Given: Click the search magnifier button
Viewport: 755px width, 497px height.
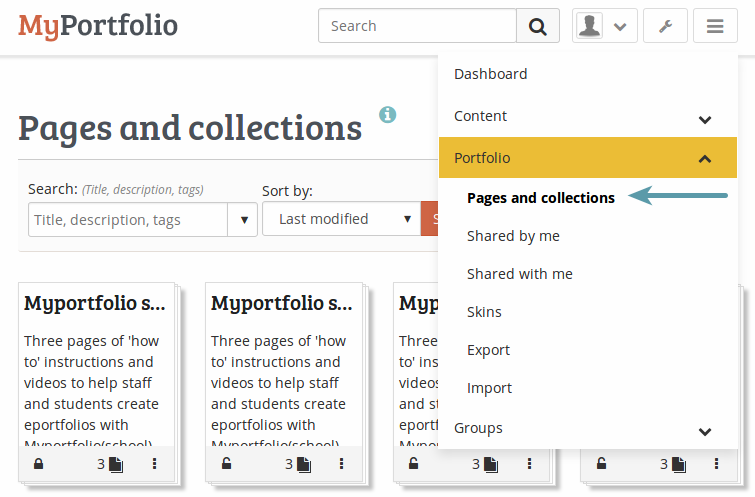Looking at the screenshot, I should (x=537, y=26).
